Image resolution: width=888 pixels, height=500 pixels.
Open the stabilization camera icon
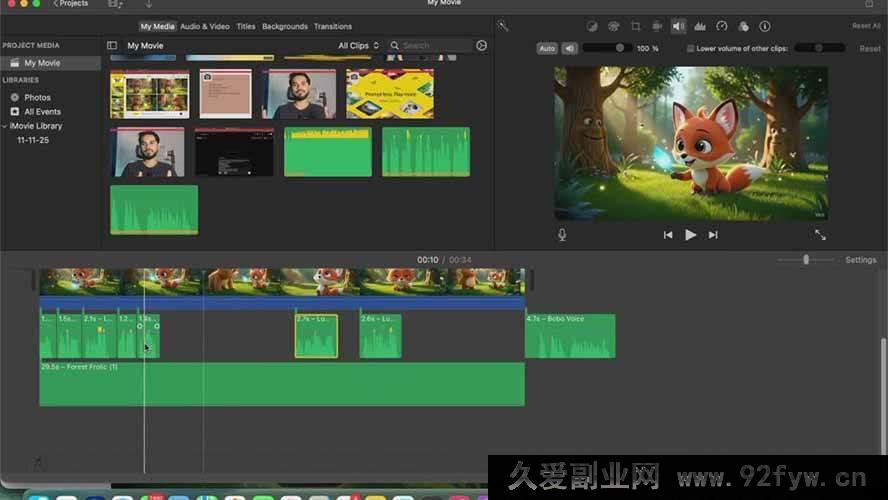coord(657,26)
